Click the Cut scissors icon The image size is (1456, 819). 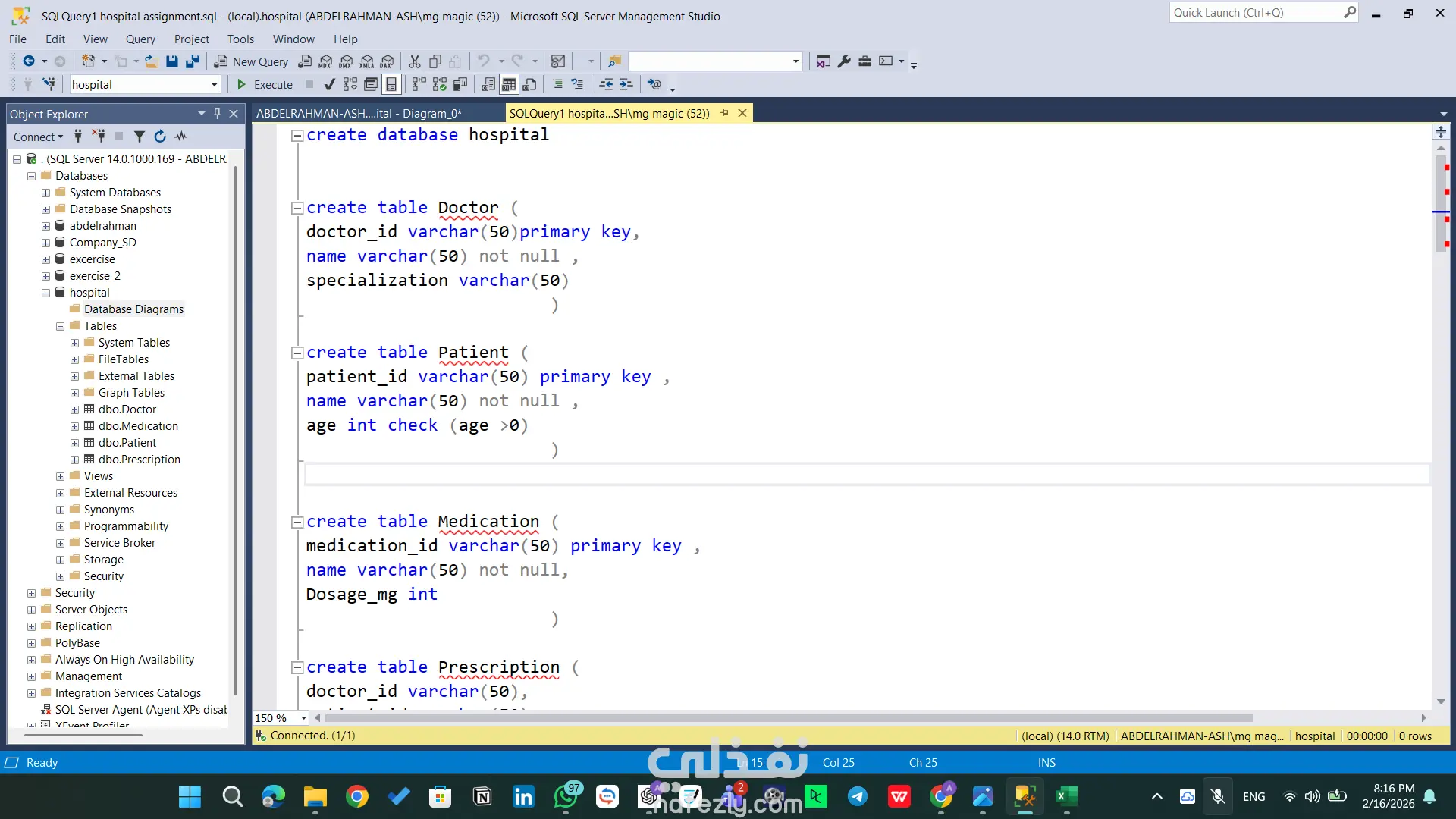[x=414, y=61]
